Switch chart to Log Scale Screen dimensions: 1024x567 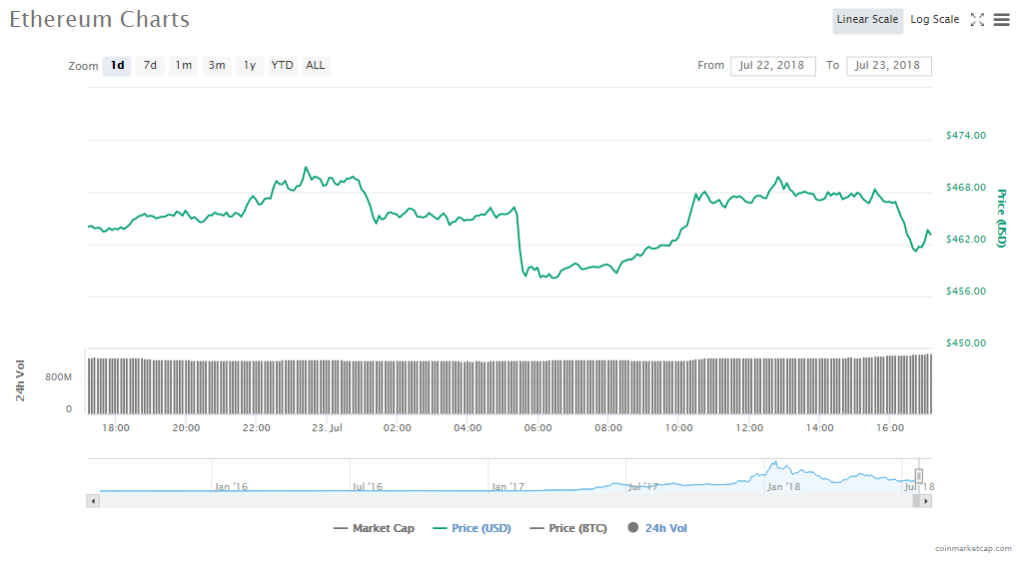934,20
